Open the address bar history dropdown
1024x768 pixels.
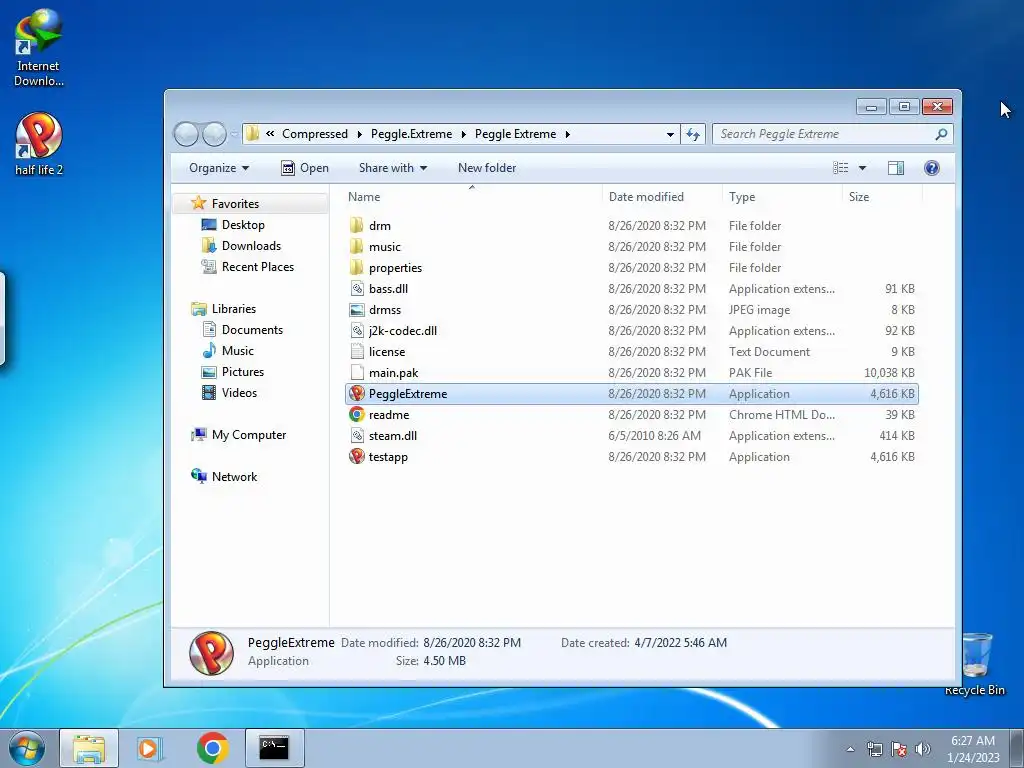[670, 135]
